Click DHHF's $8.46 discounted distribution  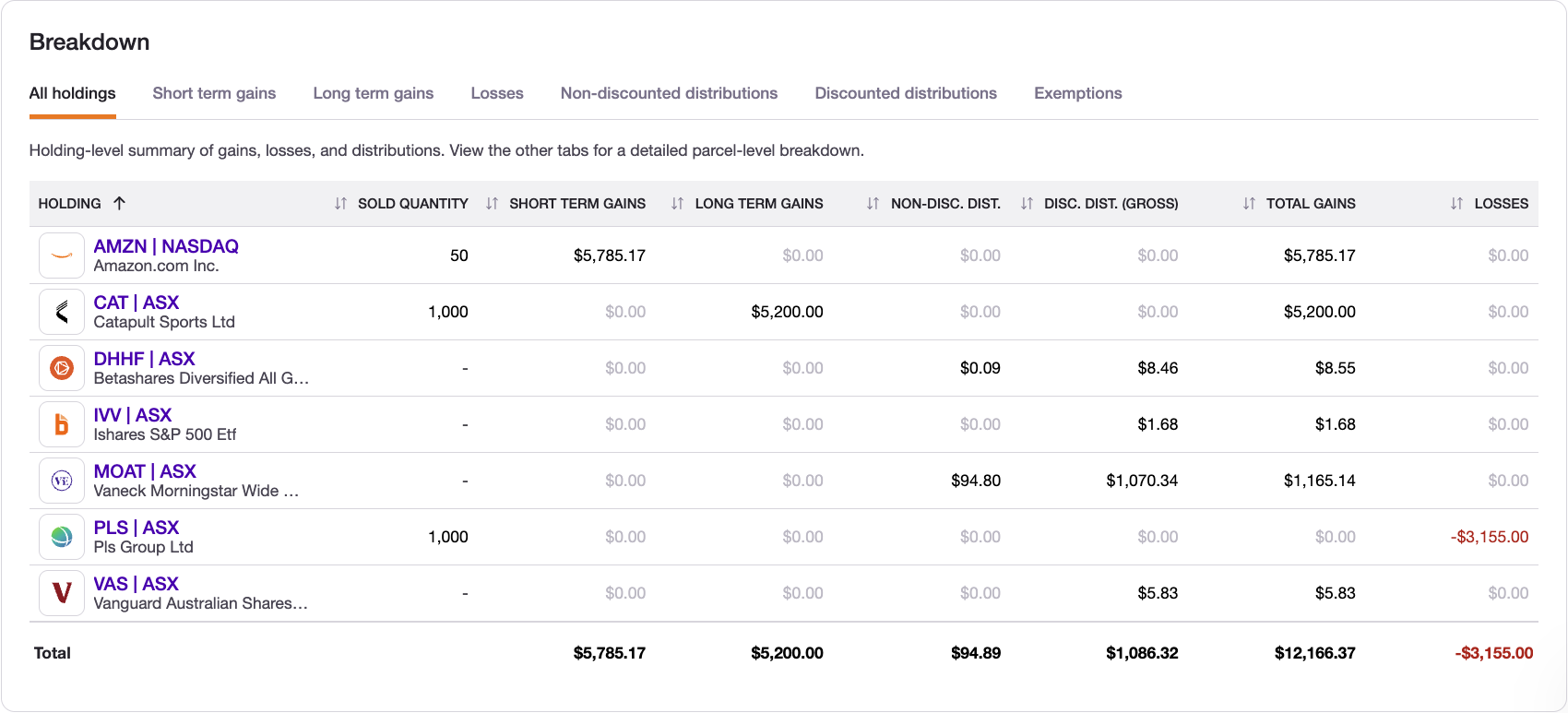click(1158, 368)
